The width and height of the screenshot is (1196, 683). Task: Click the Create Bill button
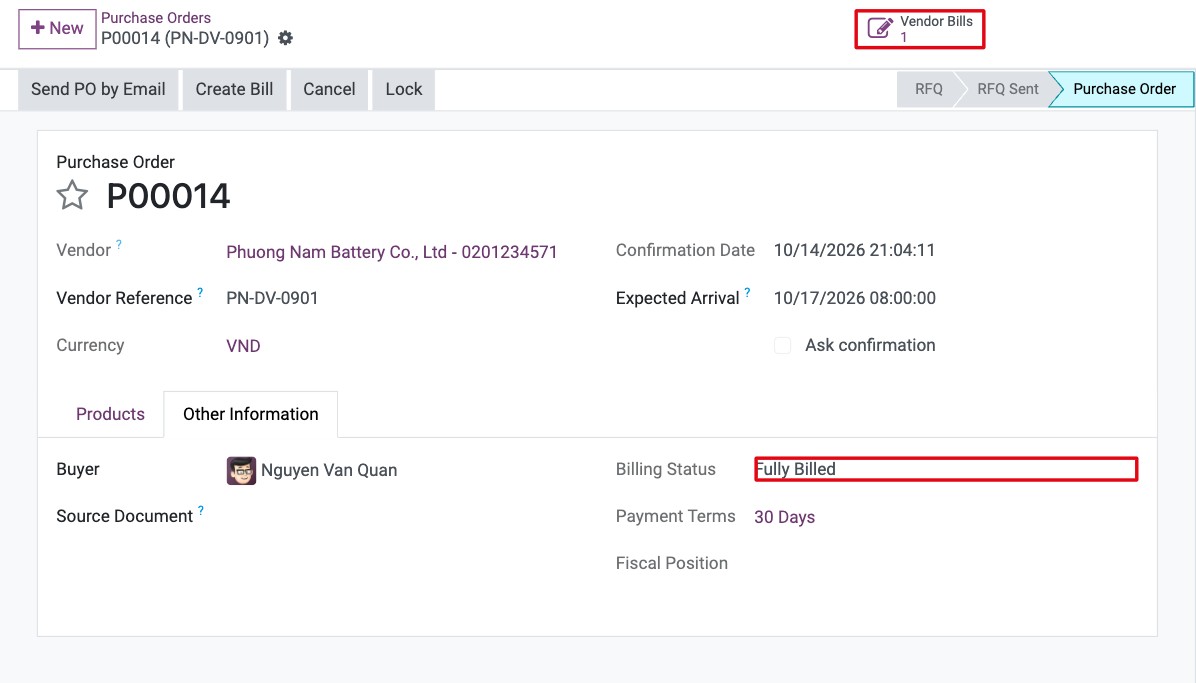pos(234,89)
